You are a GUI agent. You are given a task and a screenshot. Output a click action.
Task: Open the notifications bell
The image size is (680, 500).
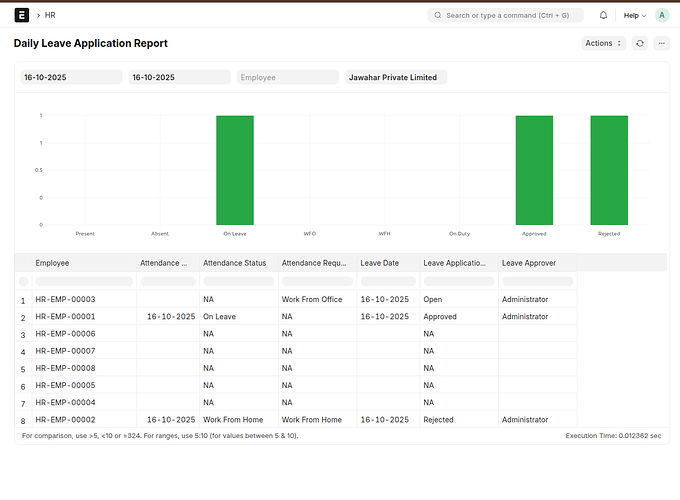point(603,16)
